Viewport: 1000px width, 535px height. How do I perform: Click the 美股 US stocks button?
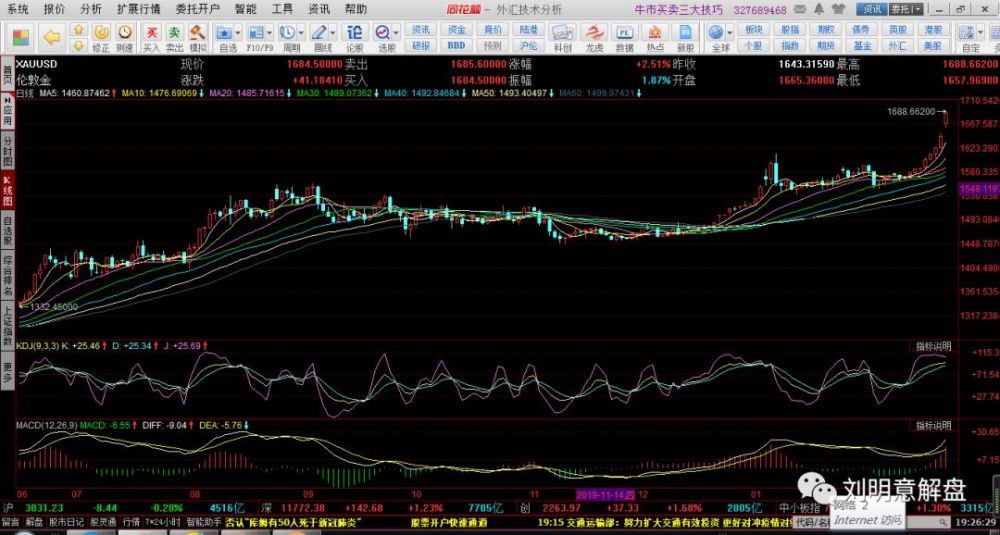click(x=932, y=45)
